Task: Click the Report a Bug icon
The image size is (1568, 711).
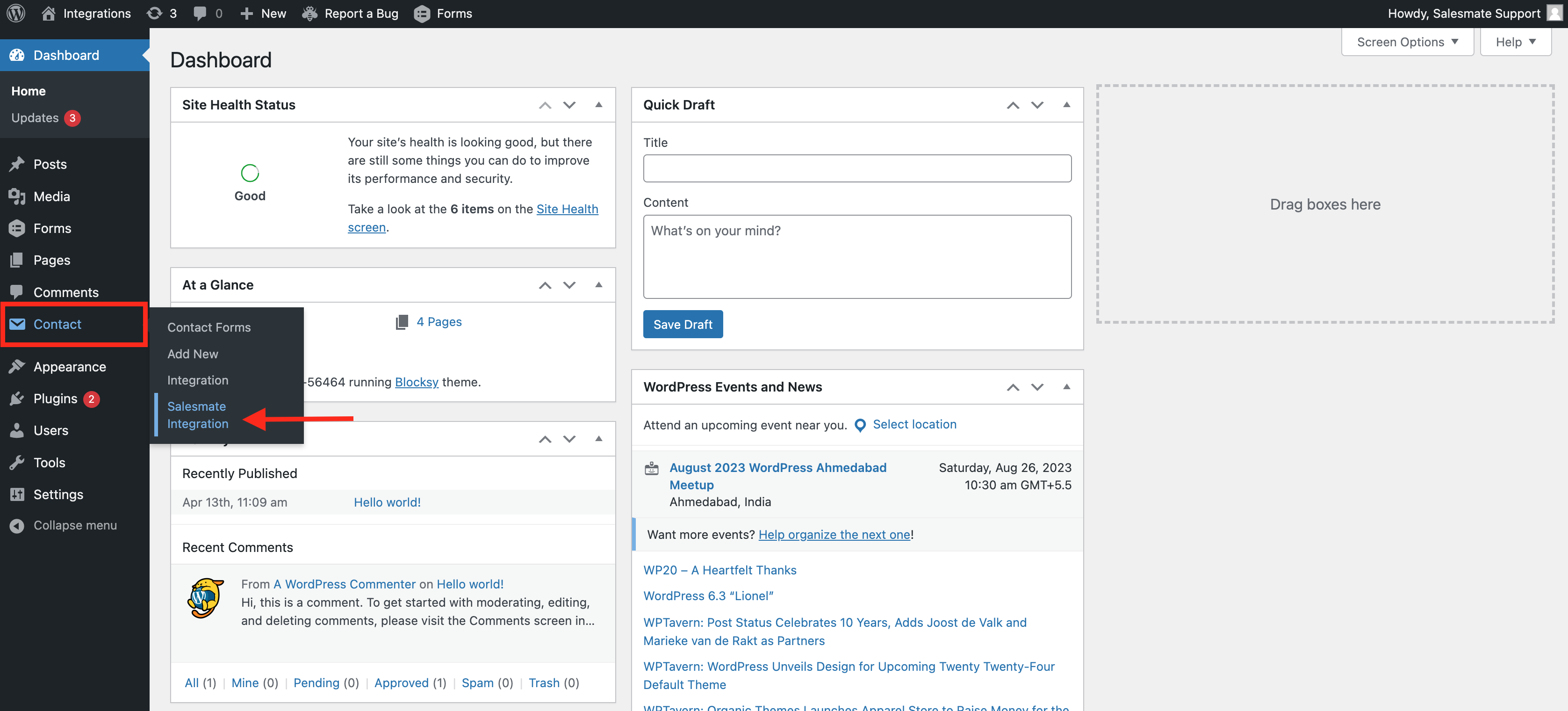Action: (310, 14)
